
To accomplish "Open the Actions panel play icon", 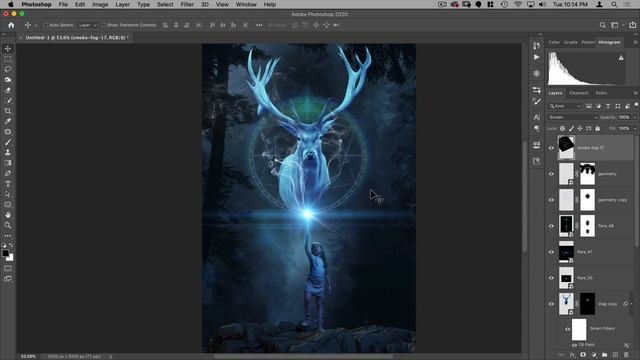I will 536,57.
